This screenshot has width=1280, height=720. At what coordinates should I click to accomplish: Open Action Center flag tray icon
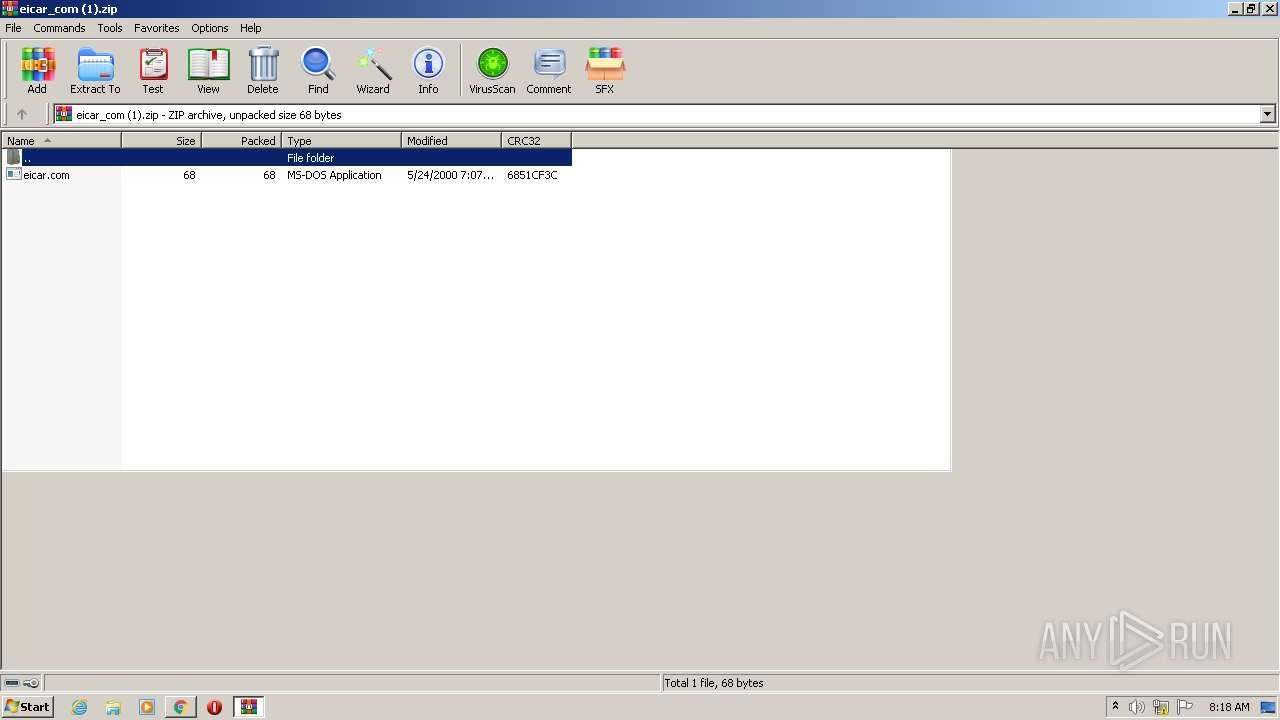pyautogui.click(x=1185, y=707)
